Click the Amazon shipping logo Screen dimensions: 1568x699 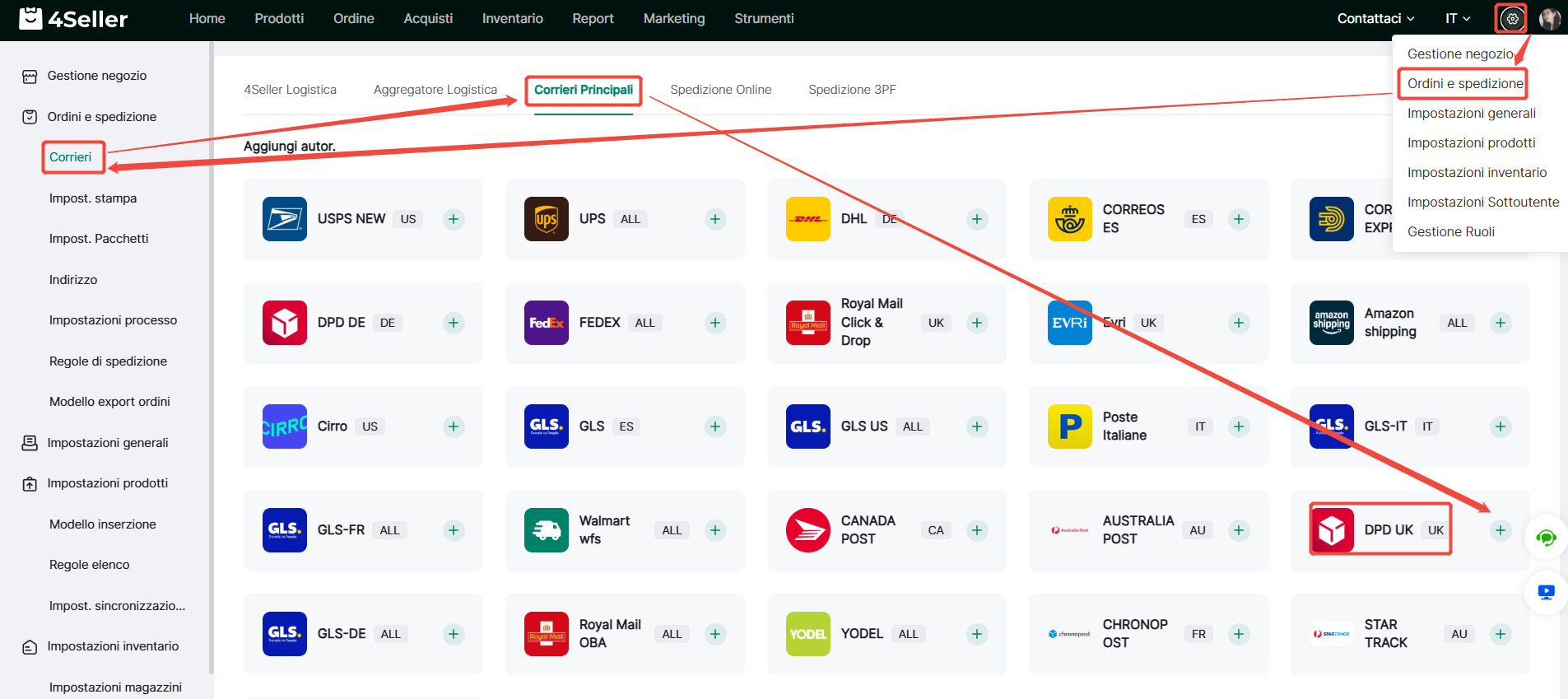(x=1332, y=323)
